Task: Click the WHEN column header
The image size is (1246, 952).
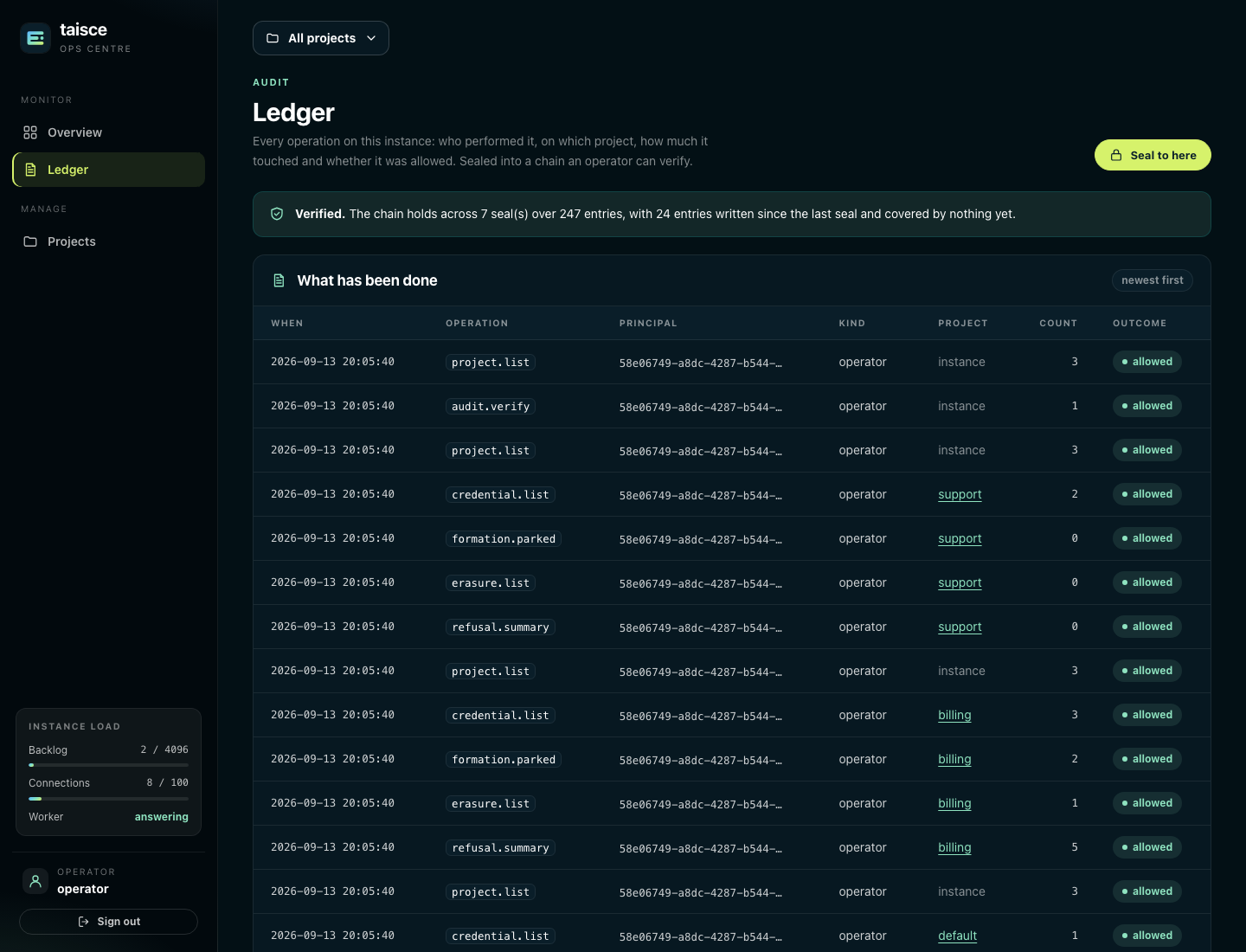Action: pos(287,324)
